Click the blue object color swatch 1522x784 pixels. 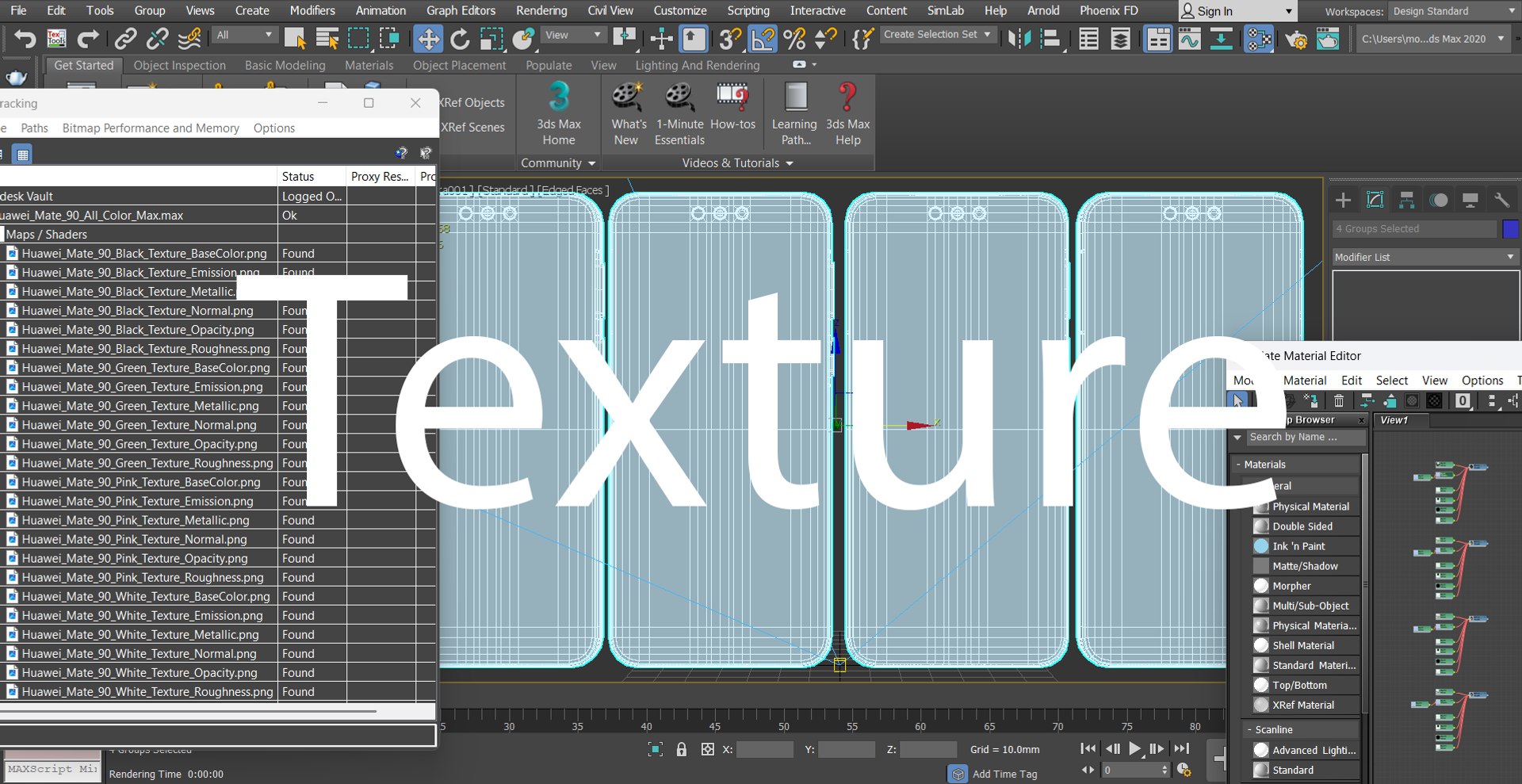point(1510,228)
